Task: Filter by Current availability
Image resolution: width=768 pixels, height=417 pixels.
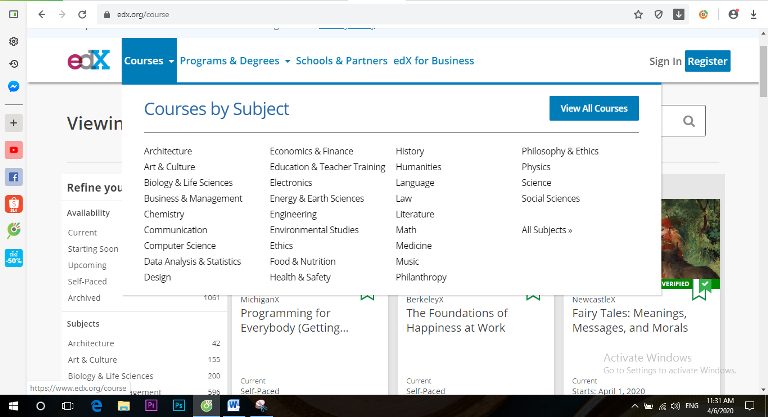Action: tap(82, 233)
